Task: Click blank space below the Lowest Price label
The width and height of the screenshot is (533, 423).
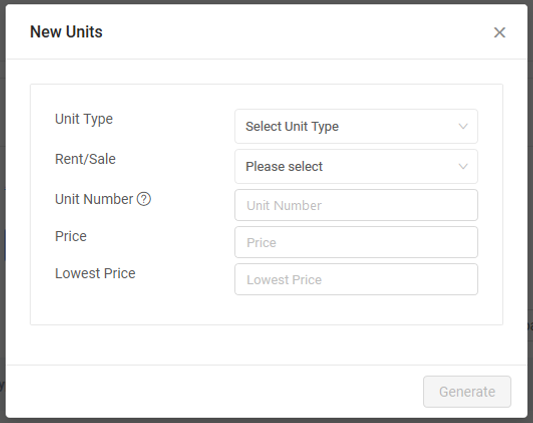Action: pyautogui.click(x=129, y=306)
